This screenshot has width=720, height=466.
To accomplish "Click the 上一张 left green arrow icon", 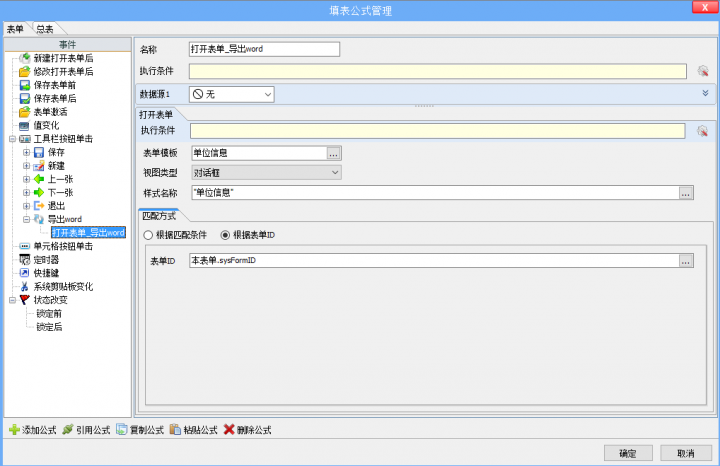I will (x=39, y=179).
